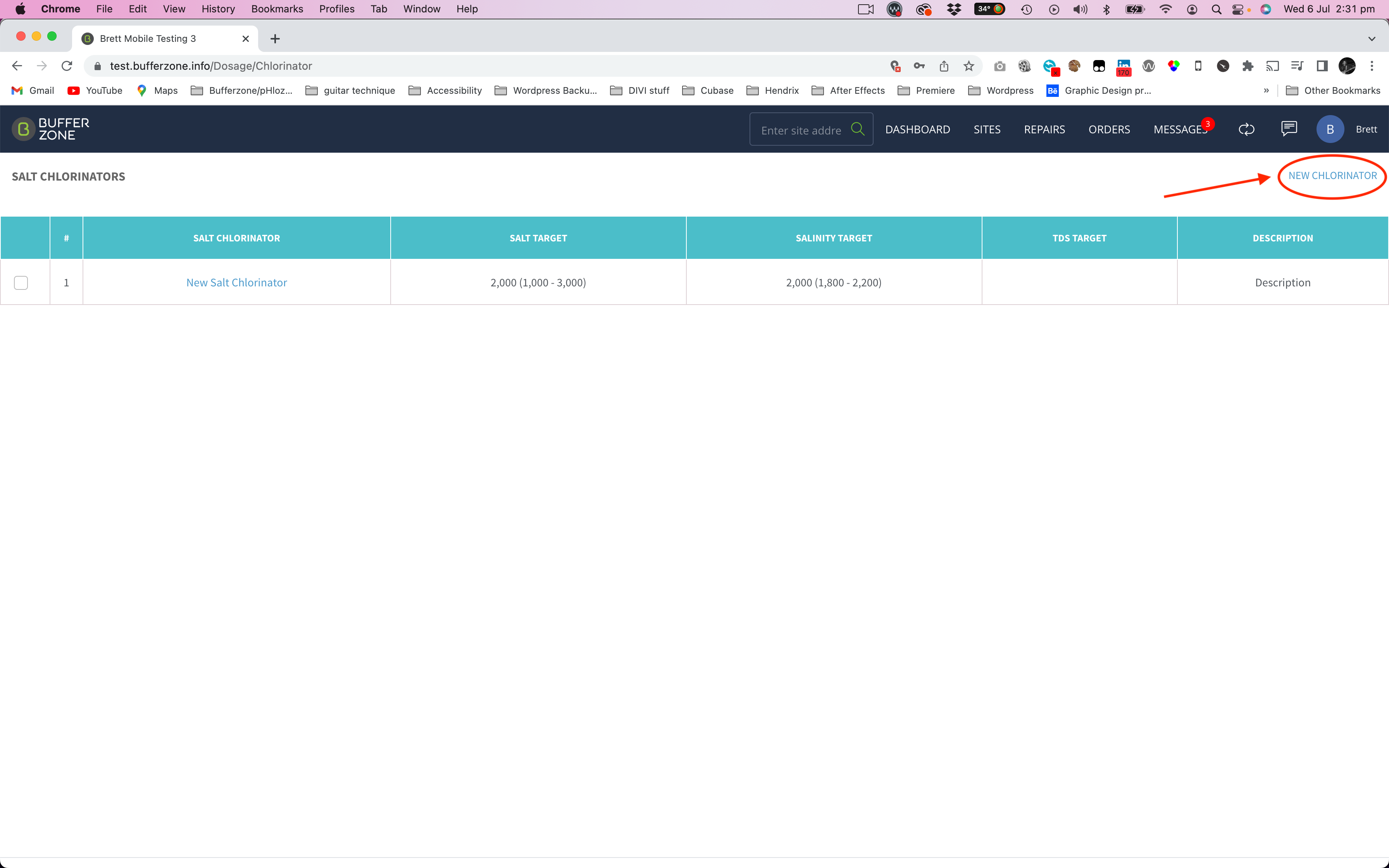Click the cast media icon in toolbar

[x=1272, y=66]
